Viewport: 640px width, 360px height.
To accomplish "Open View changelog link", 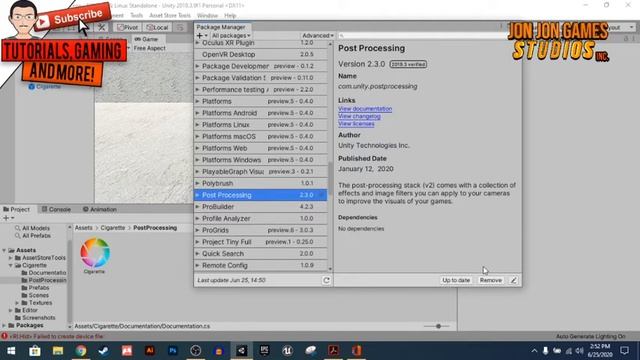I will point(359,116).
